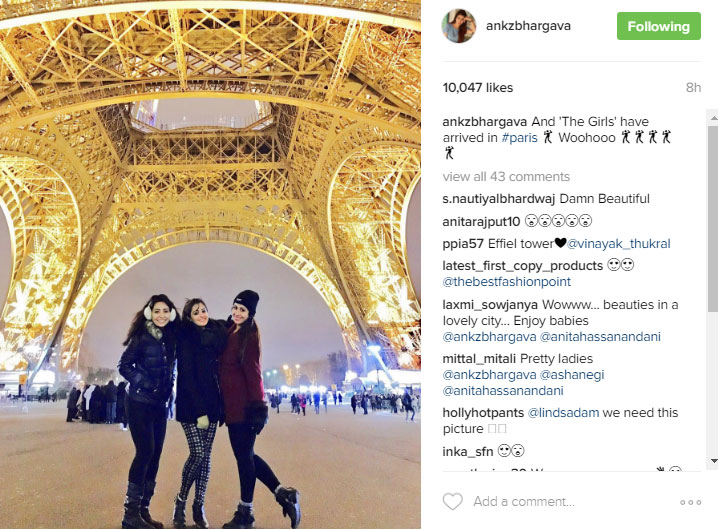Image resolution: width=718 pixels, height=529 pixels.
Task: Open ankzbhargava's profile picture avatar
Action: [459, 26]
